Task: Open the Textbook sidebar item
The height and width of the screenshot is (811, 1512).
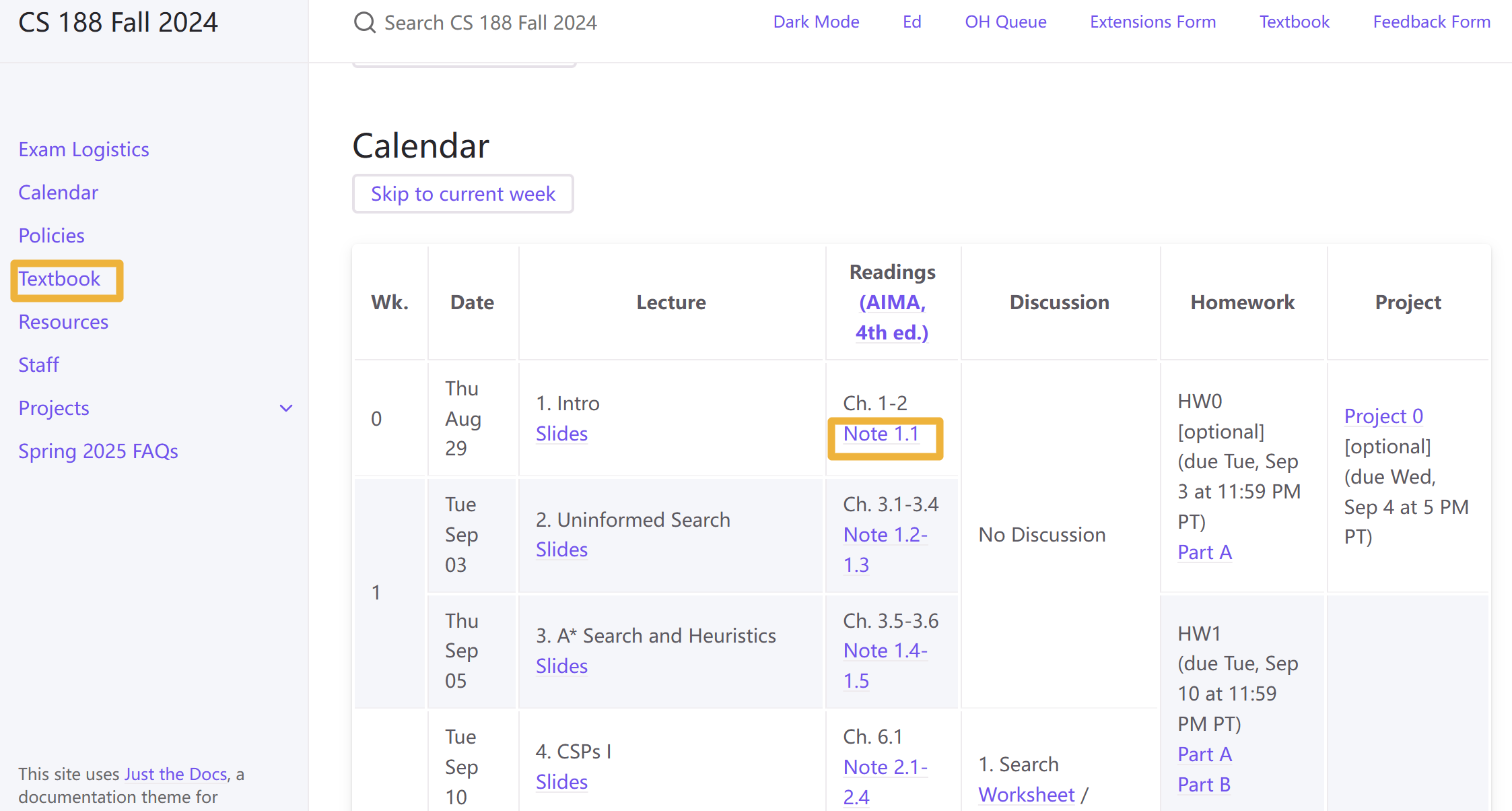Action: (x=59, y=279)
